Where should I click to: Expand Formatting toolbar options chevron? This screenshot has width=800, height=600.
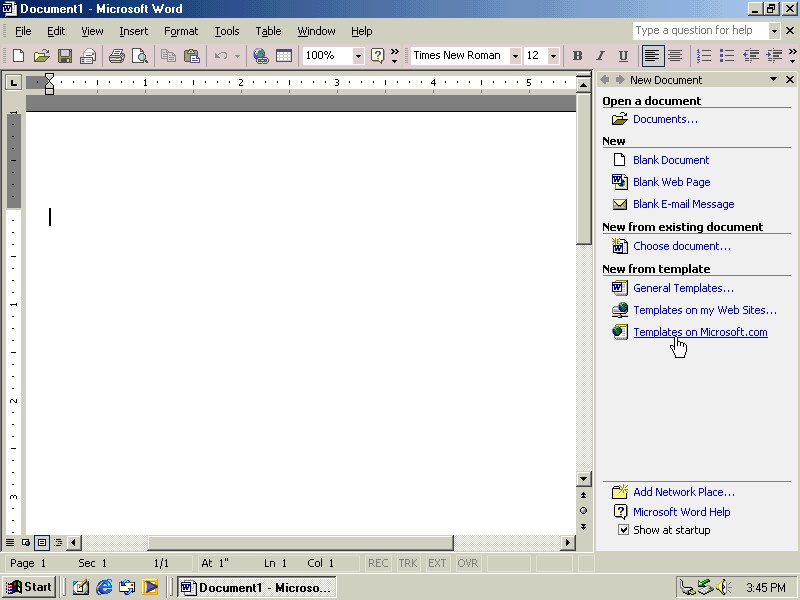point(792,56)
